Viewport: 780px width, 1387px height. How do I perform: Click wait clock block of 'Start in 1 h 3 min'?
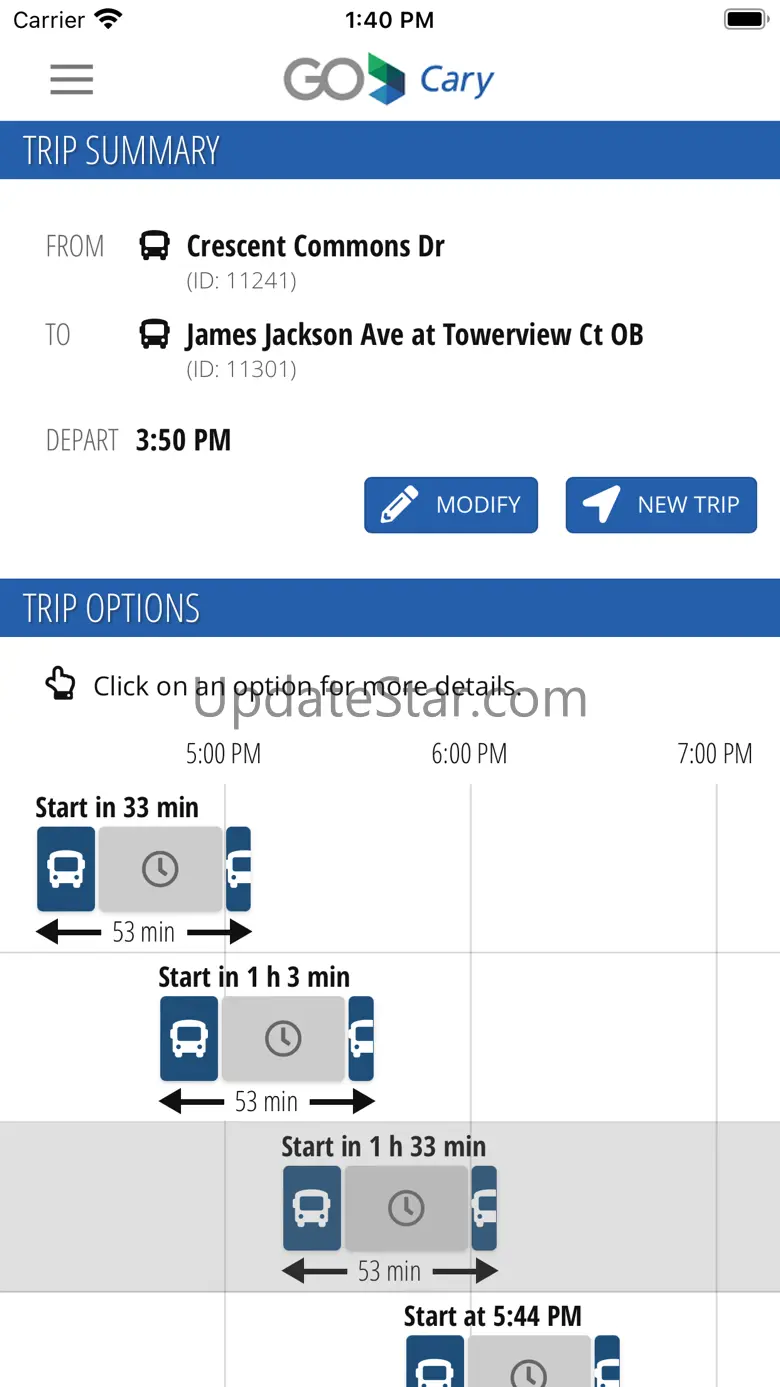(283, 1039)
